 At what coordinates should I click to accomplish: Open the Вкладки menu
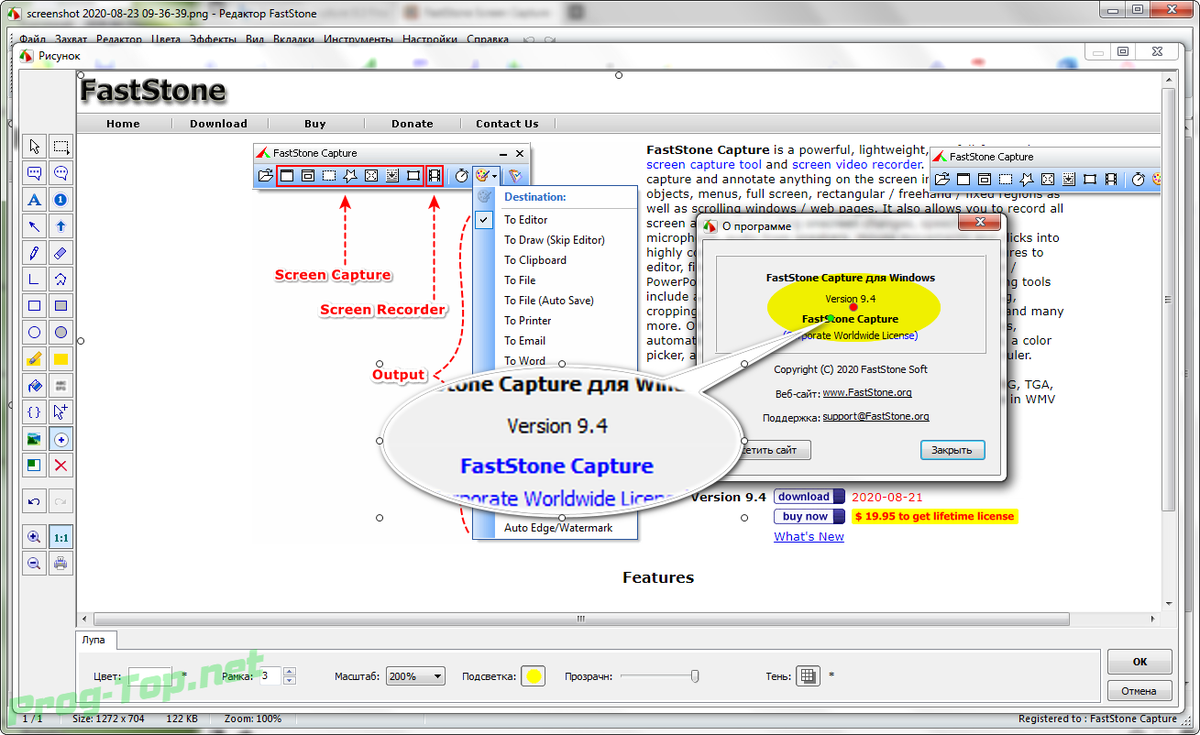pyautogui.click(x=296, y=40)
